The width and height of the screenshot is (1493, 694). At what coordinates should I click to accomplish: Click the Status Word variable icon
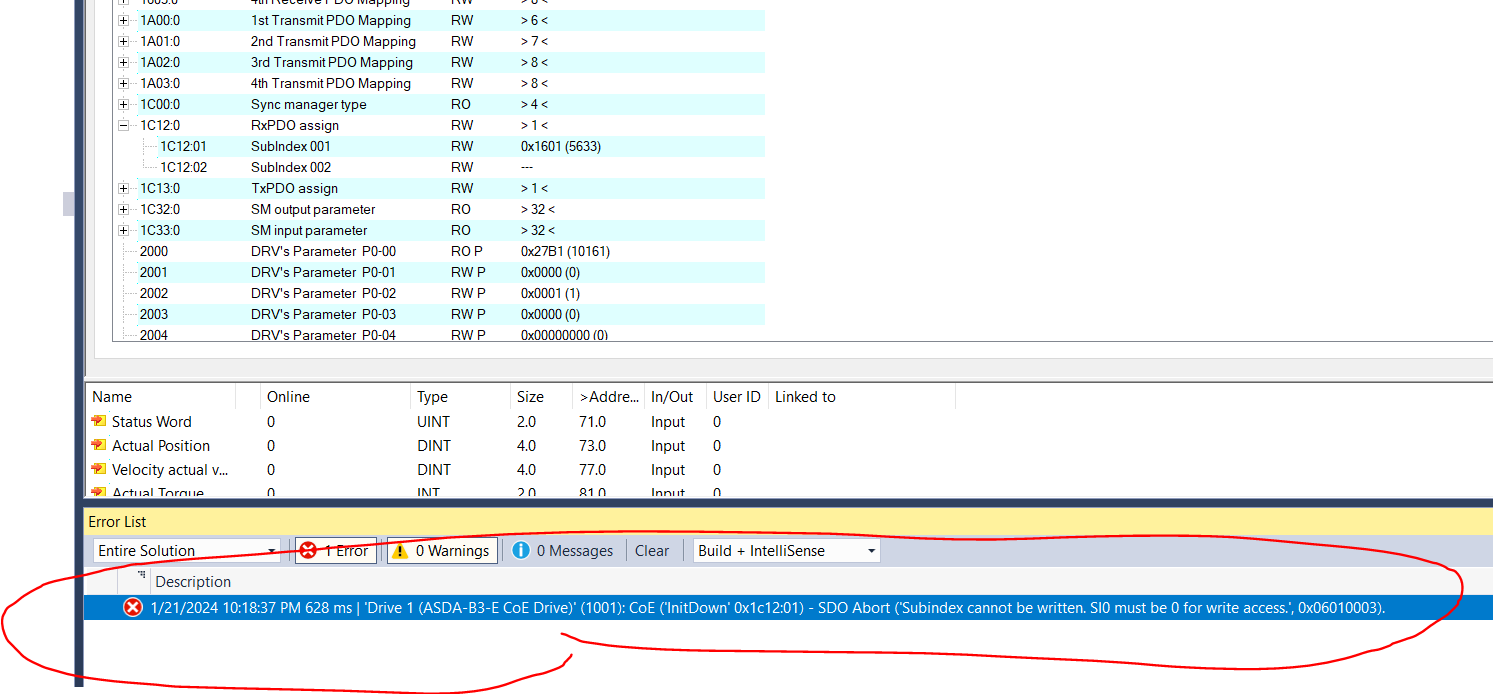(99, 422)
